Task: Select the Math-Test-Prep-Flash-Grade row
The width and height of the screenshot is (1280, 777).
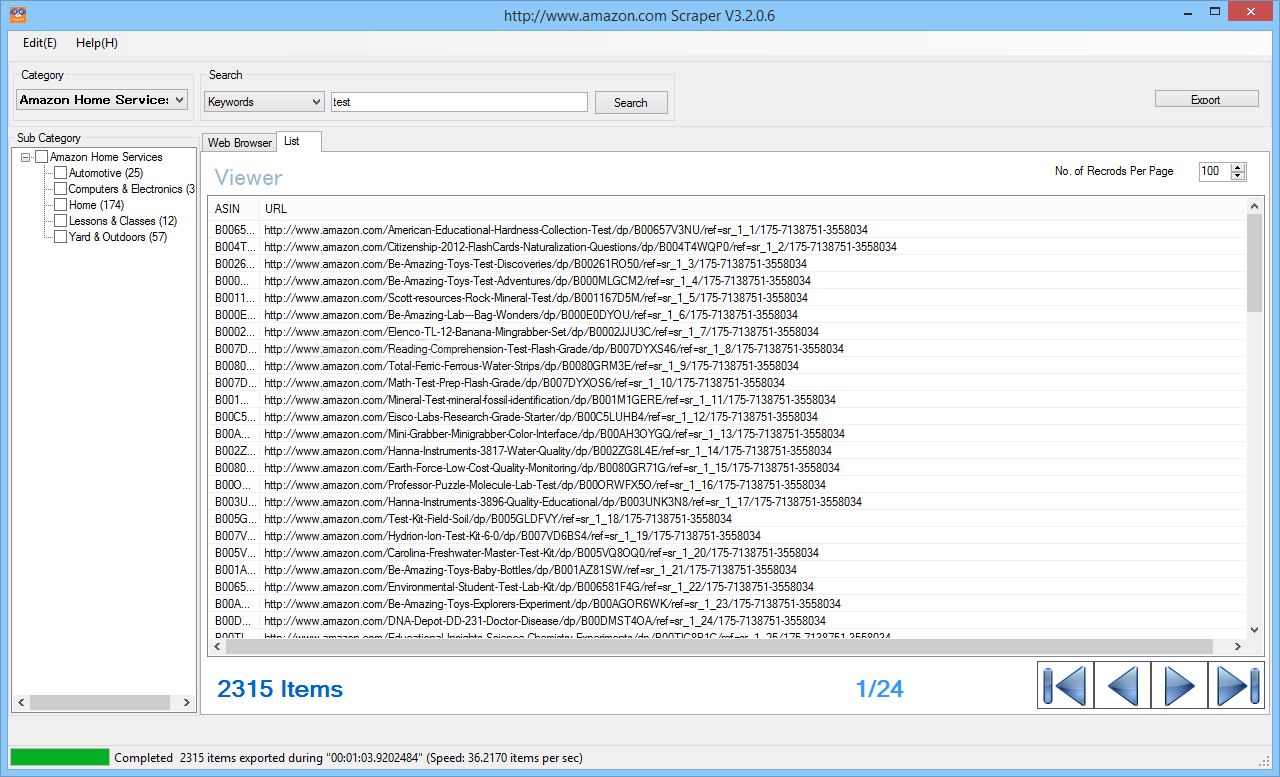Action: tap(729, 383)
